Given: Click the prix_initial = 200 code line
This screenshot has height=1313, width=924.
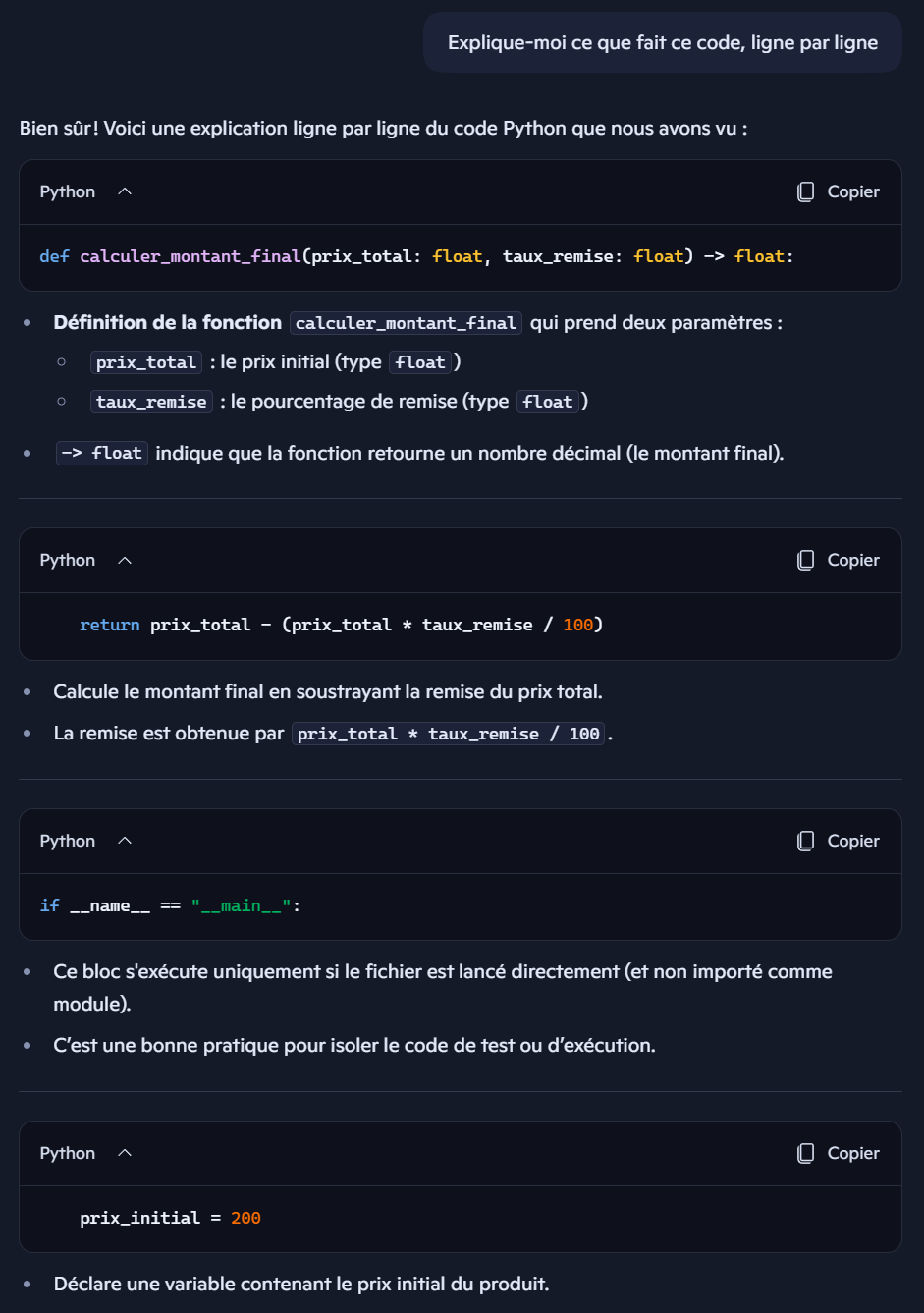Looking at the screenshot, I should (x=170, y=1218).
